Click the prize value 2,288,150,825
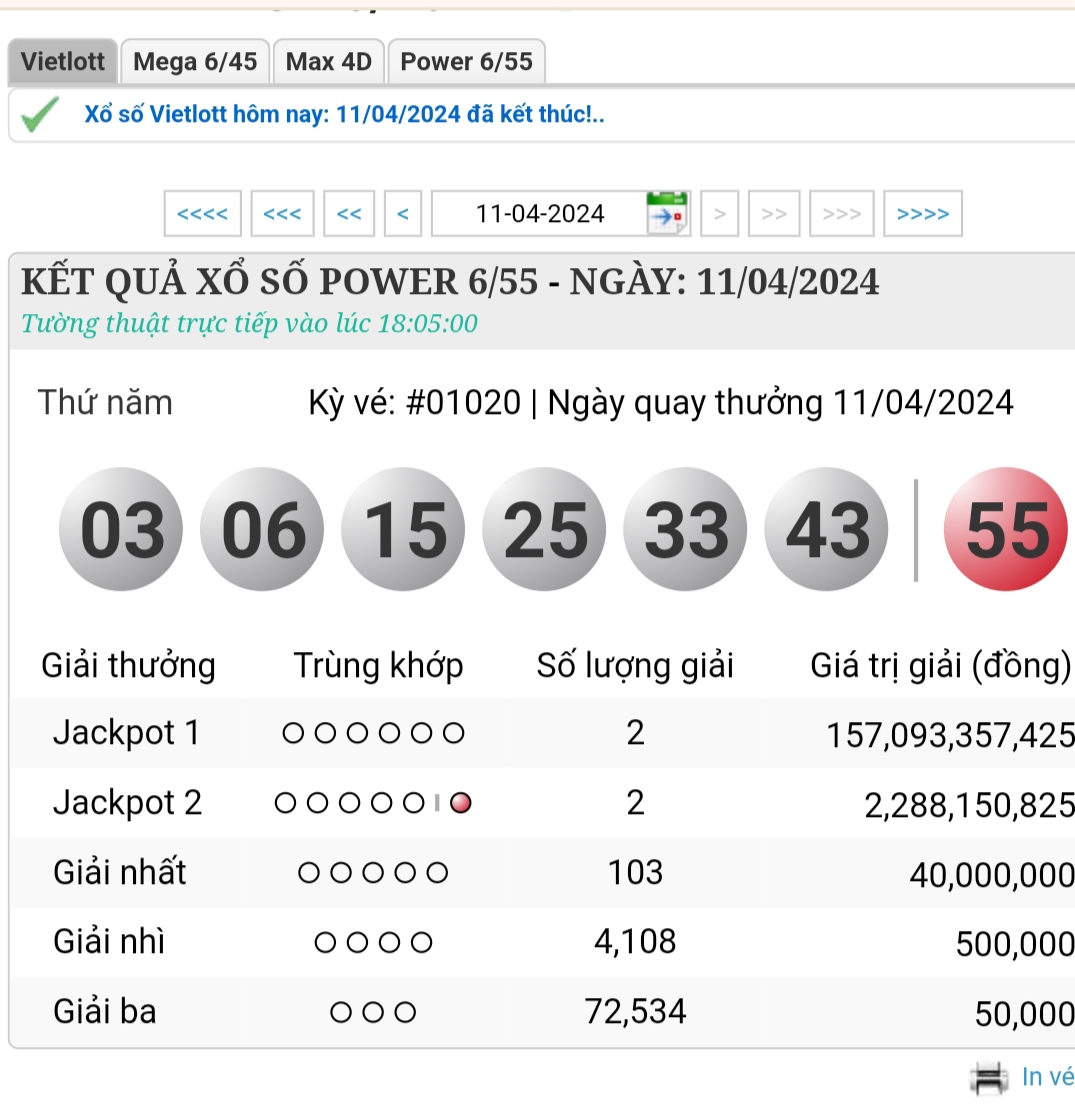 point(970,805)
